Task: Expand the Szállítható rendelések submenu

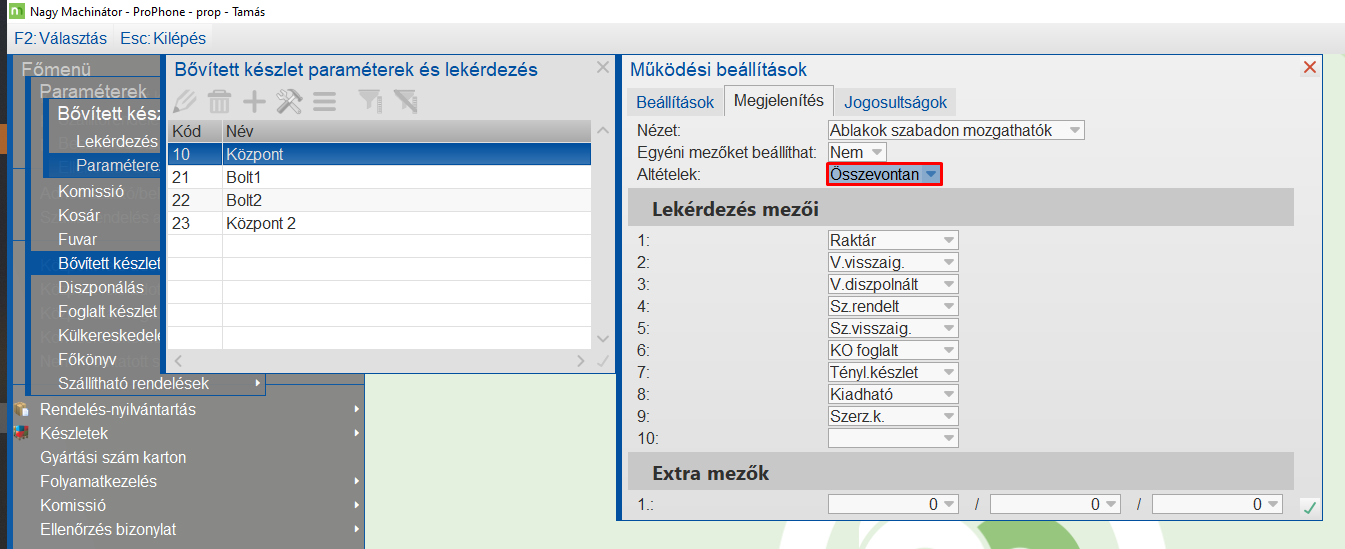Action: pyautogui.click(x=148, y=383)
